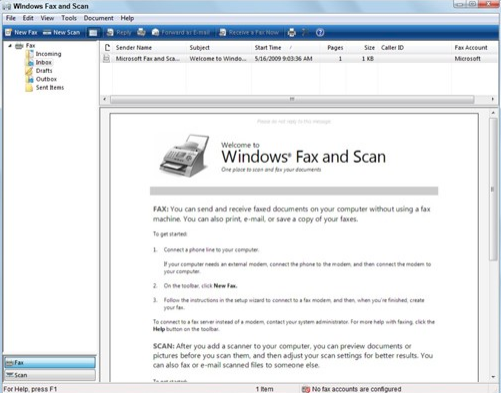Click the 1 KB size cell
This screenshot has width=501, height=393.
[x=368, y=59]
